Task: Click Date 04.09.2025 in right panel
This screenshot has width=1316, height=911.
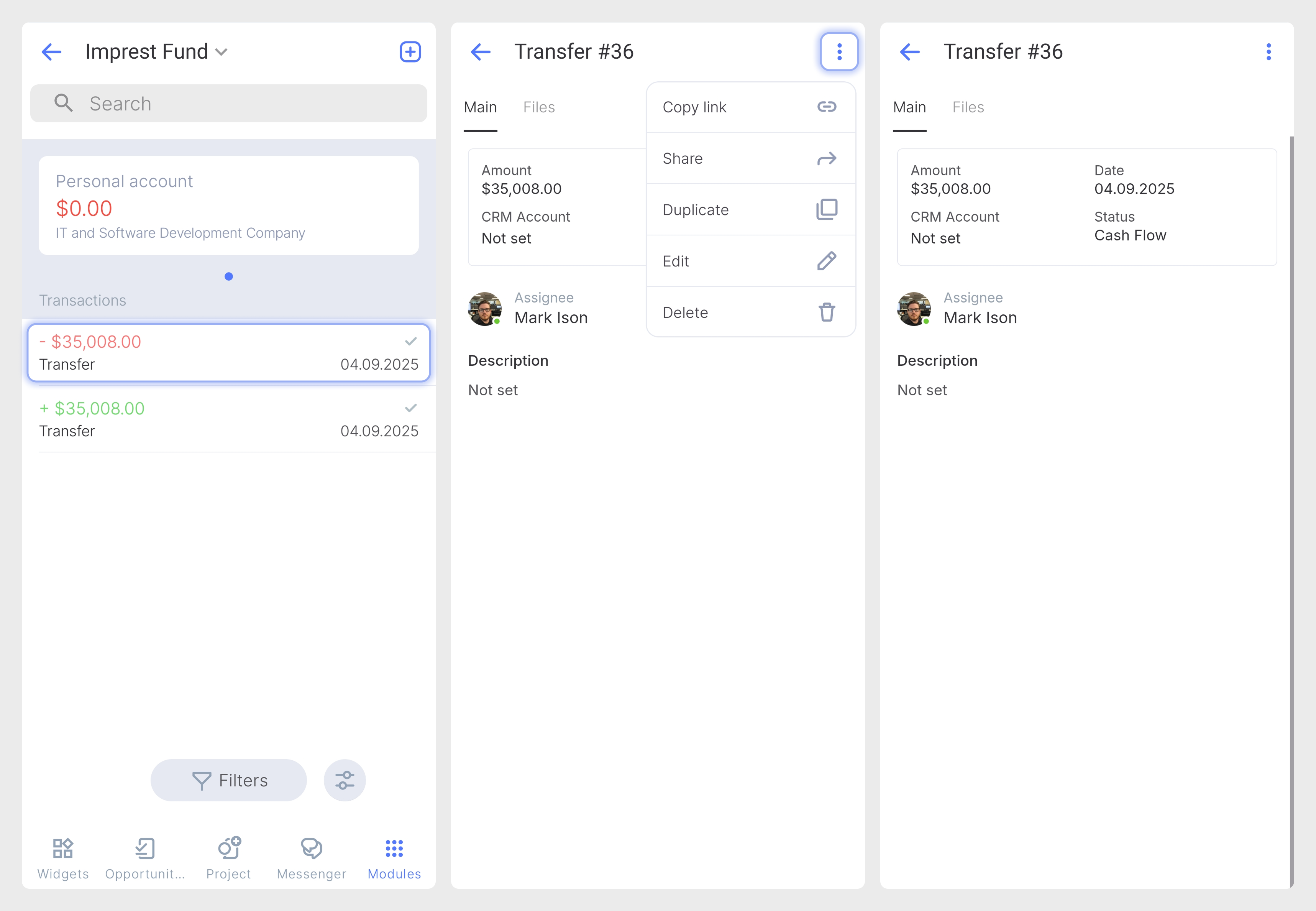Action: (1134, 189)
